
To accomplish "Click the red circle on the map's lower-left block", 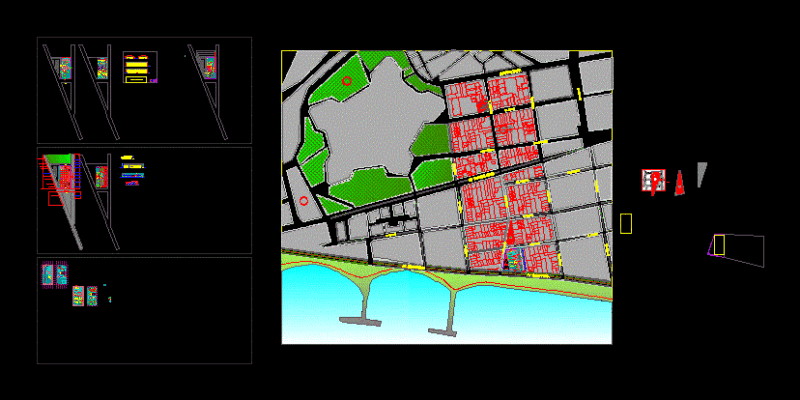I will (304, 201).
